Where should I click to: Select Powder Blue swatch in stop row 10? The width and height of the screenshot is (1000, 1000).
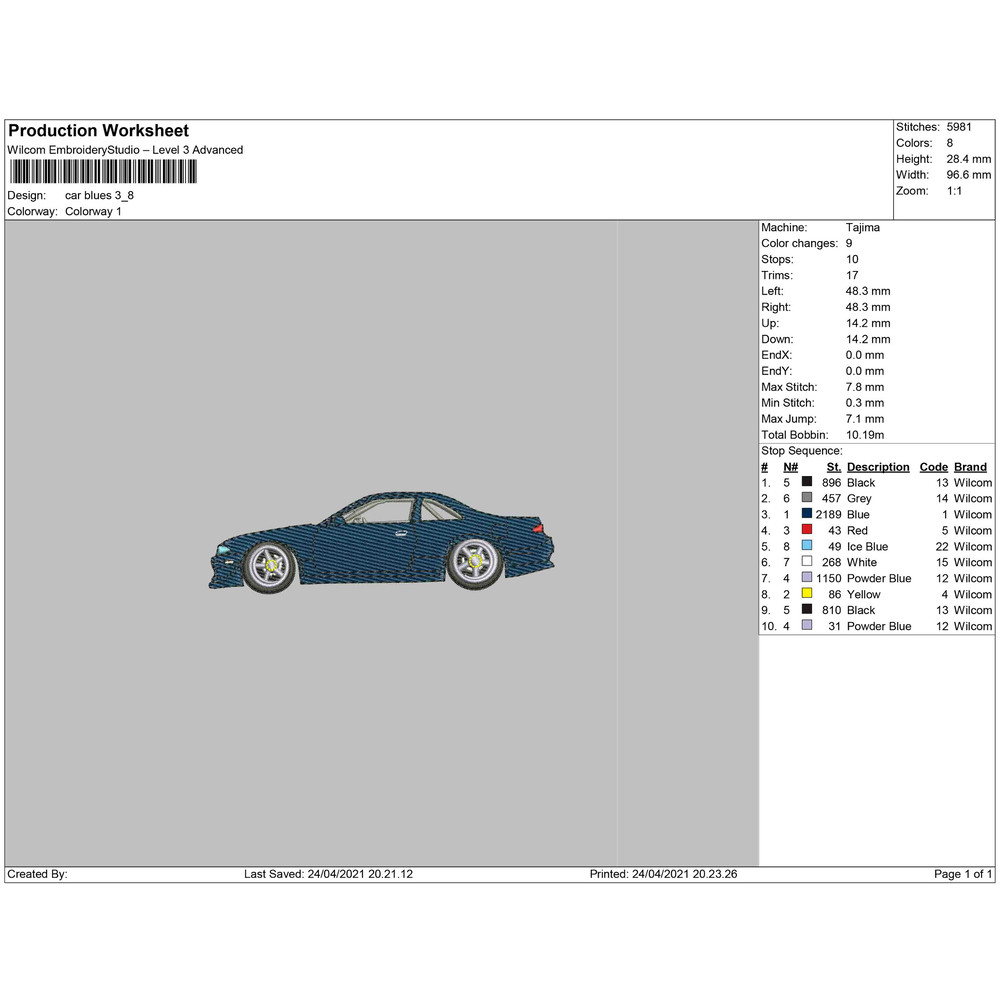pos(807,626)
